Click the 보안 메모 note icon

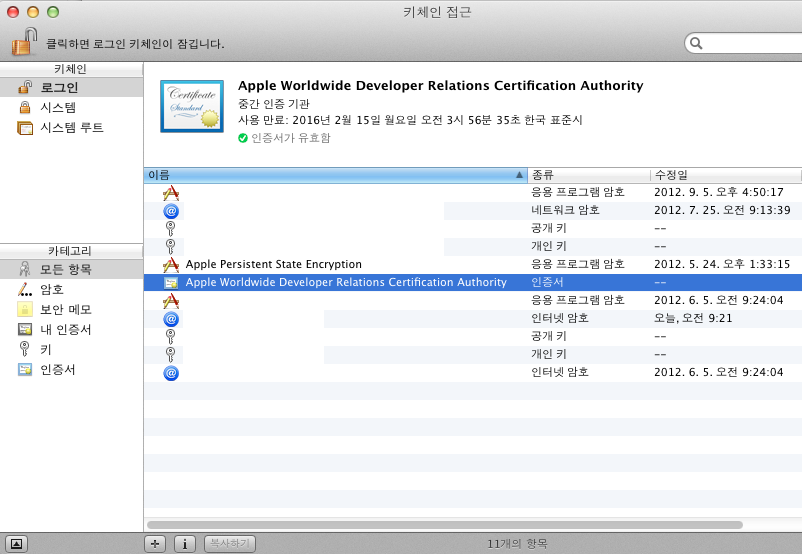(25, 309)
